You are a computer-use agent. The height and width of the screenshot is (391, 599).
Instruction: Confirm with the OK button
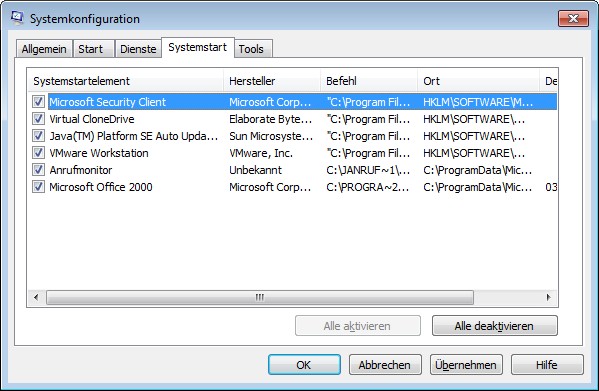pyautogui.click(x=304, y=365)
